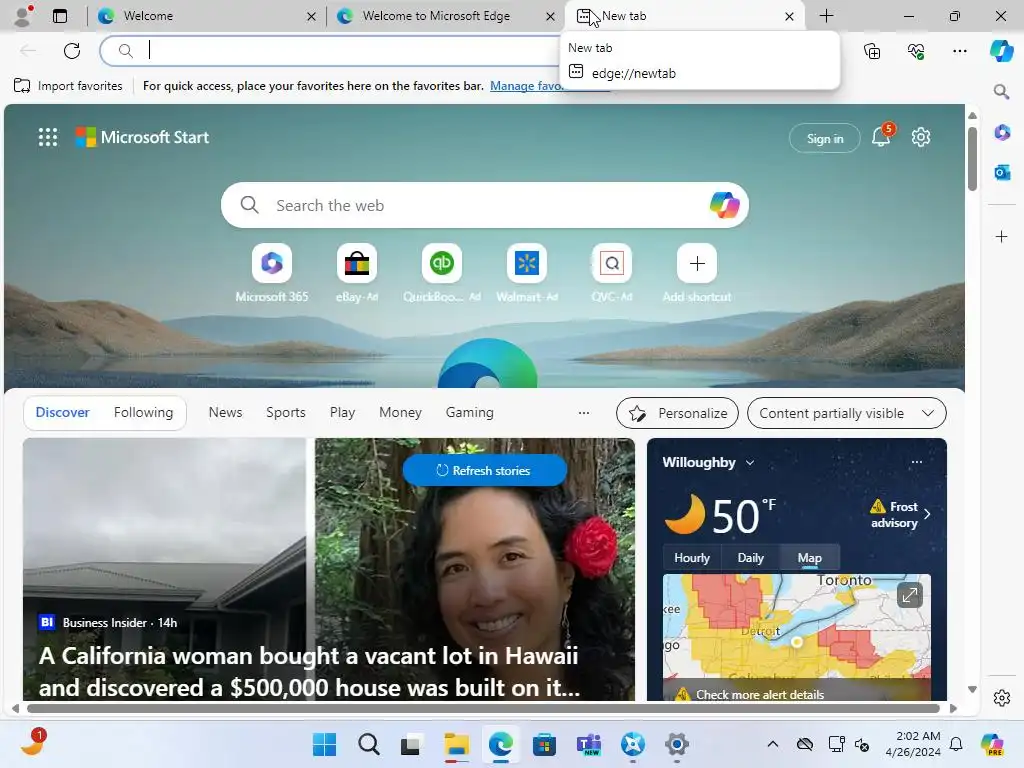This screenshot has width=1024, height=768.
Task: Expand Willoughby location dropdown
Action: coord(750,462)
